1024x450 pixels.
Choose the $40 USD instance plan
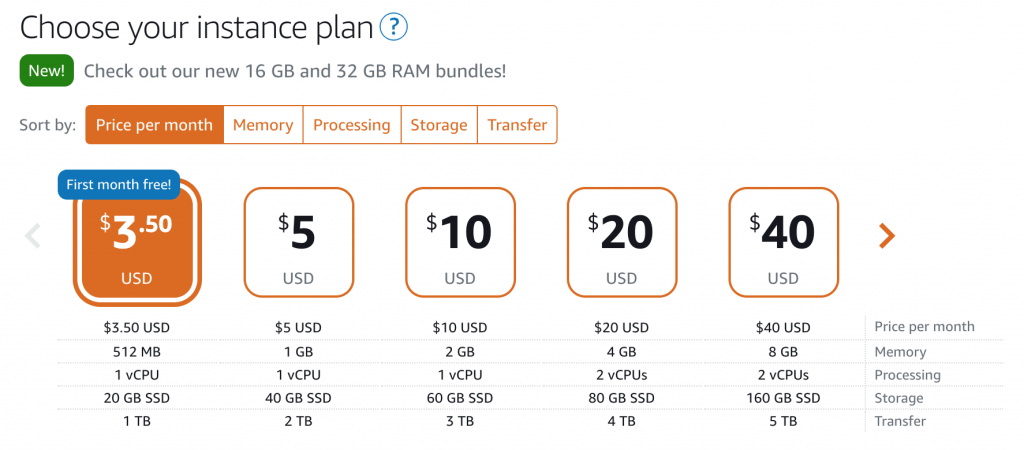tap(783, 242)
